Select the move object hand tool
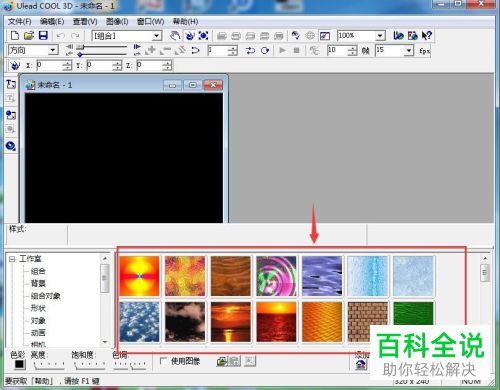 tap(175, 35)
